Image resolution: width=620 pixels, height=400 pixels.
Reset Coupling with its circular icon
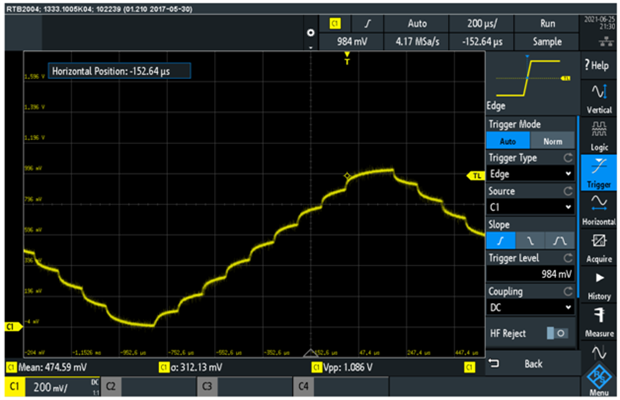568,291
